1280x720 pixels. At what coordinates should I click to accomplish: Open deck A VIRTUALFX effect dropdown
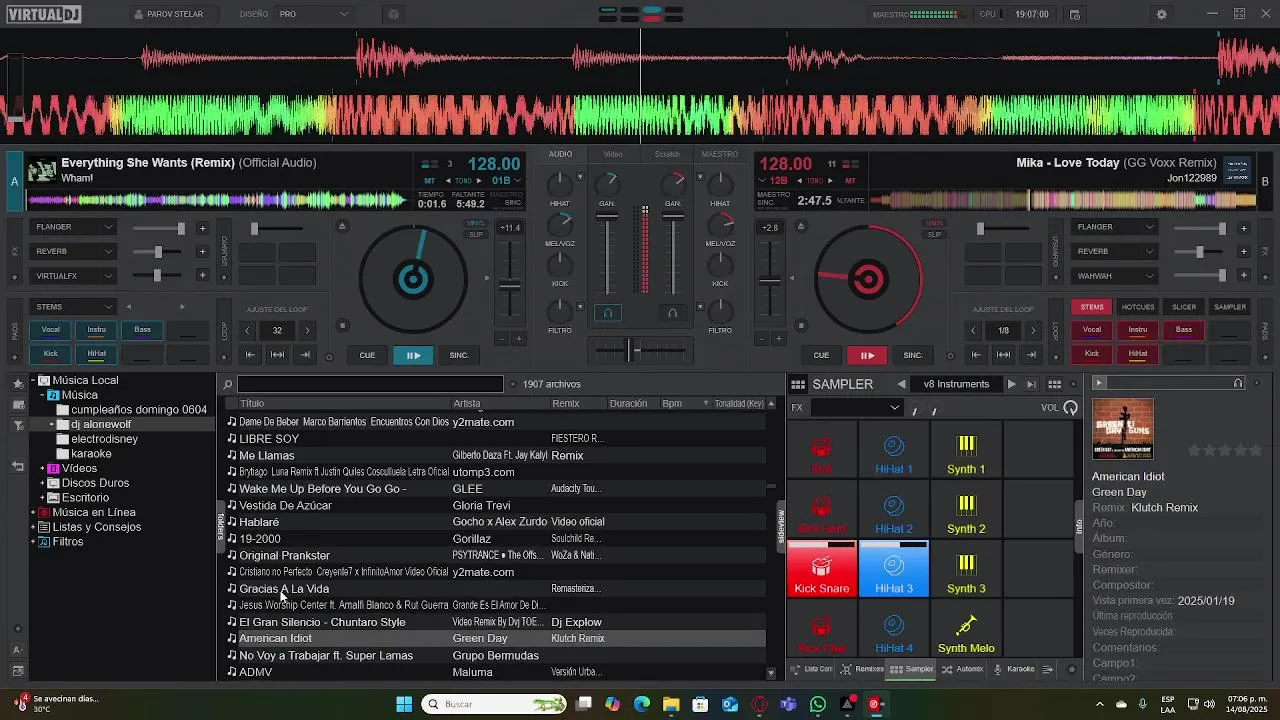[74, 275]
